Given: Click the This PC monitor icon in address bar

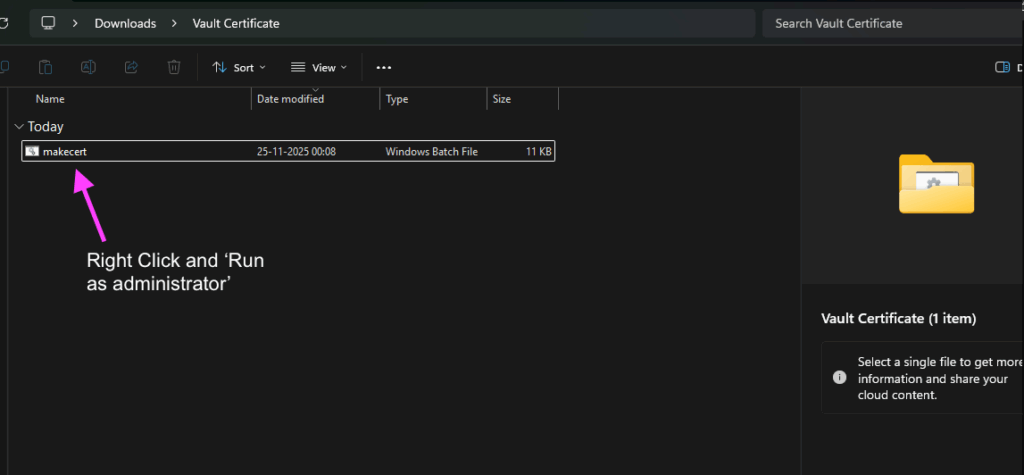Looking at the screenshot, I should tap(48, 23).
